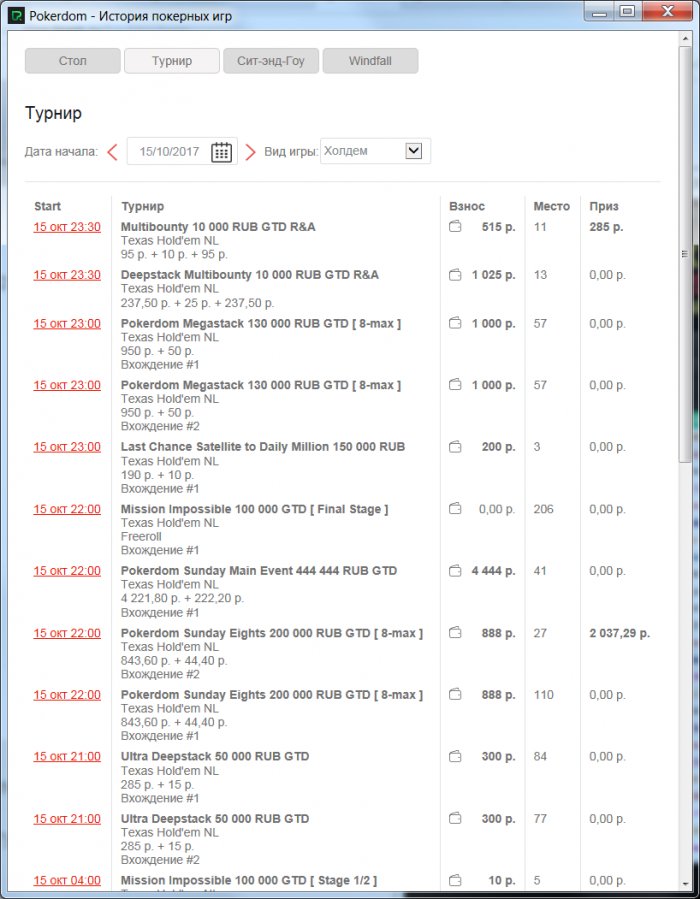Click Pokerdom logo icon in title bar

[x=16, y=16]
